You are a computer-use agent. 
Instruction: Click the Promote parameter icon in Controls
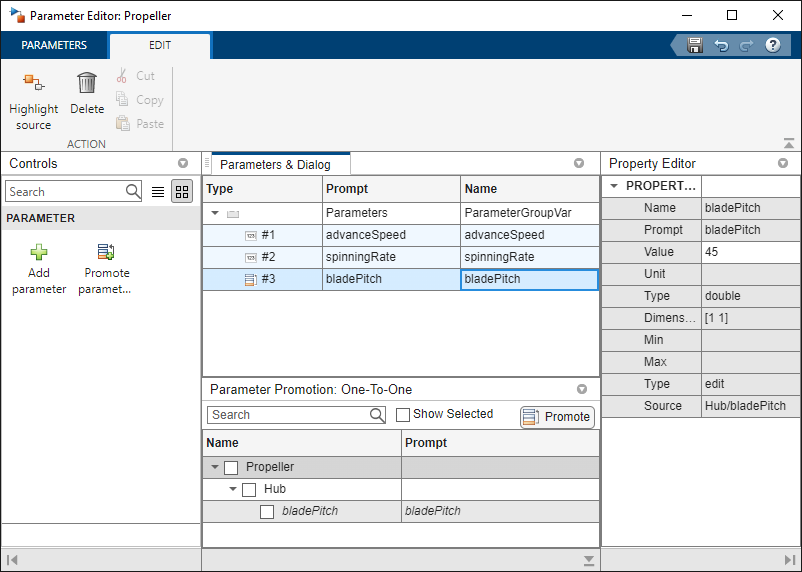tap(106, 252)
